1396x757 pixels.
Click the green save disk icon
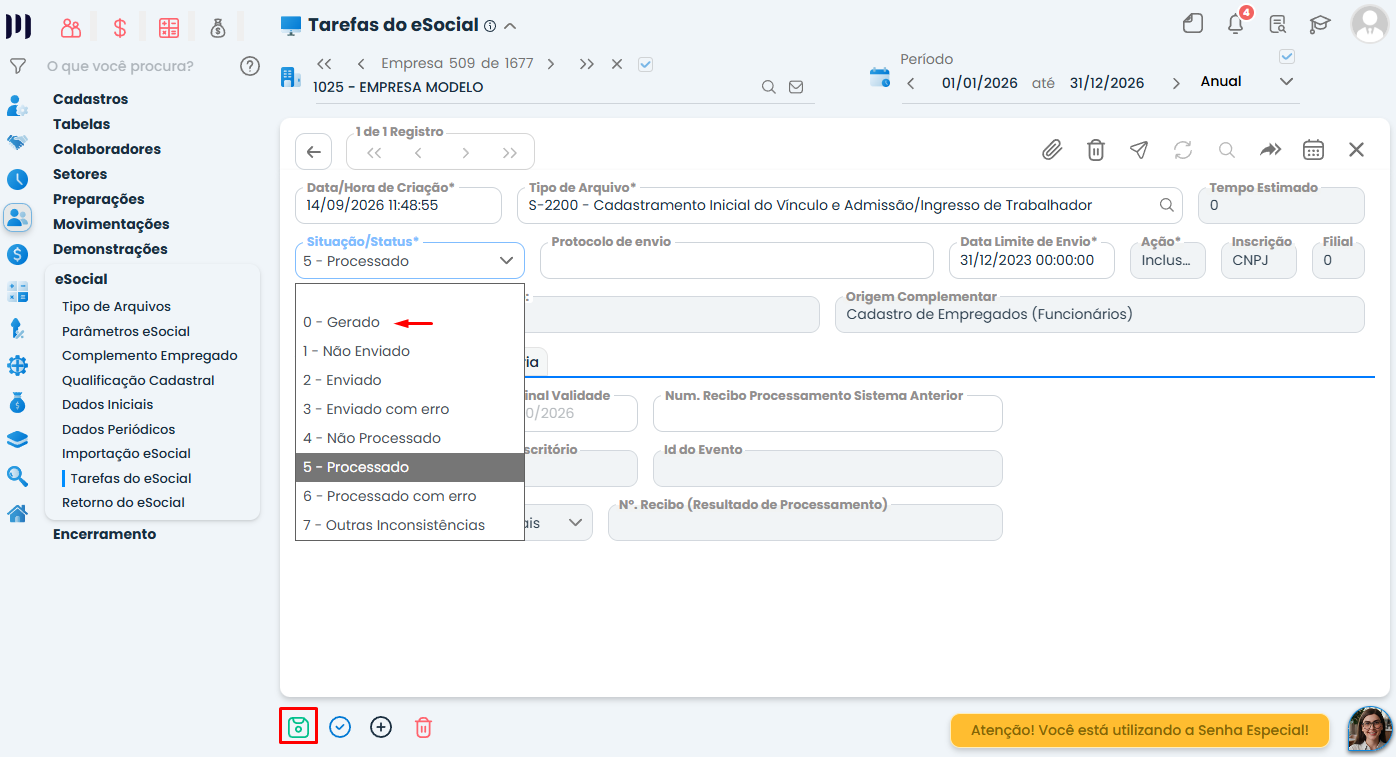pyautogui.click(x=298, y=727)
